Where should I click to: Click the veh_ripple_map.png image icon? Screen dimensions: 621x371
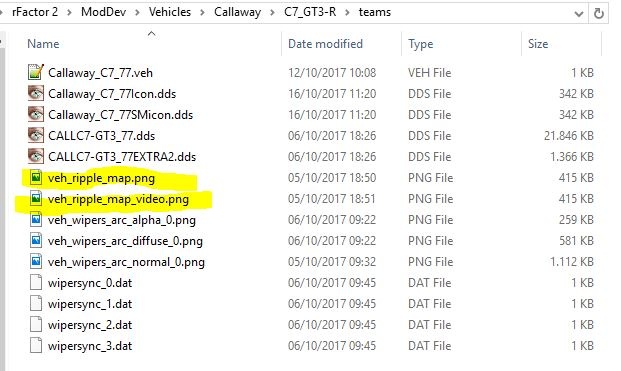[36, 177]
